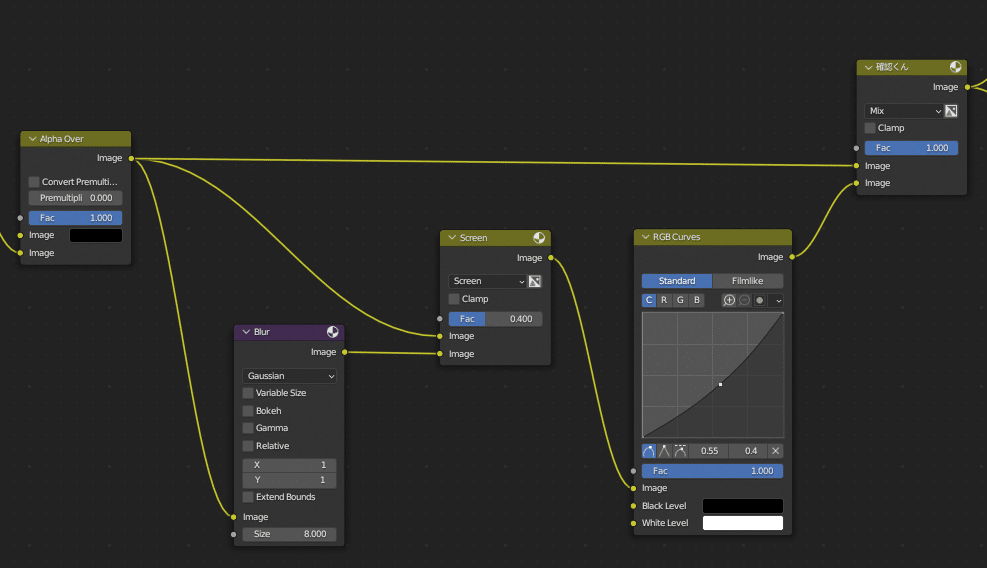Collapse the 確認くん node
The width and height of the screenshot is (987, 568).
(869, 67)
